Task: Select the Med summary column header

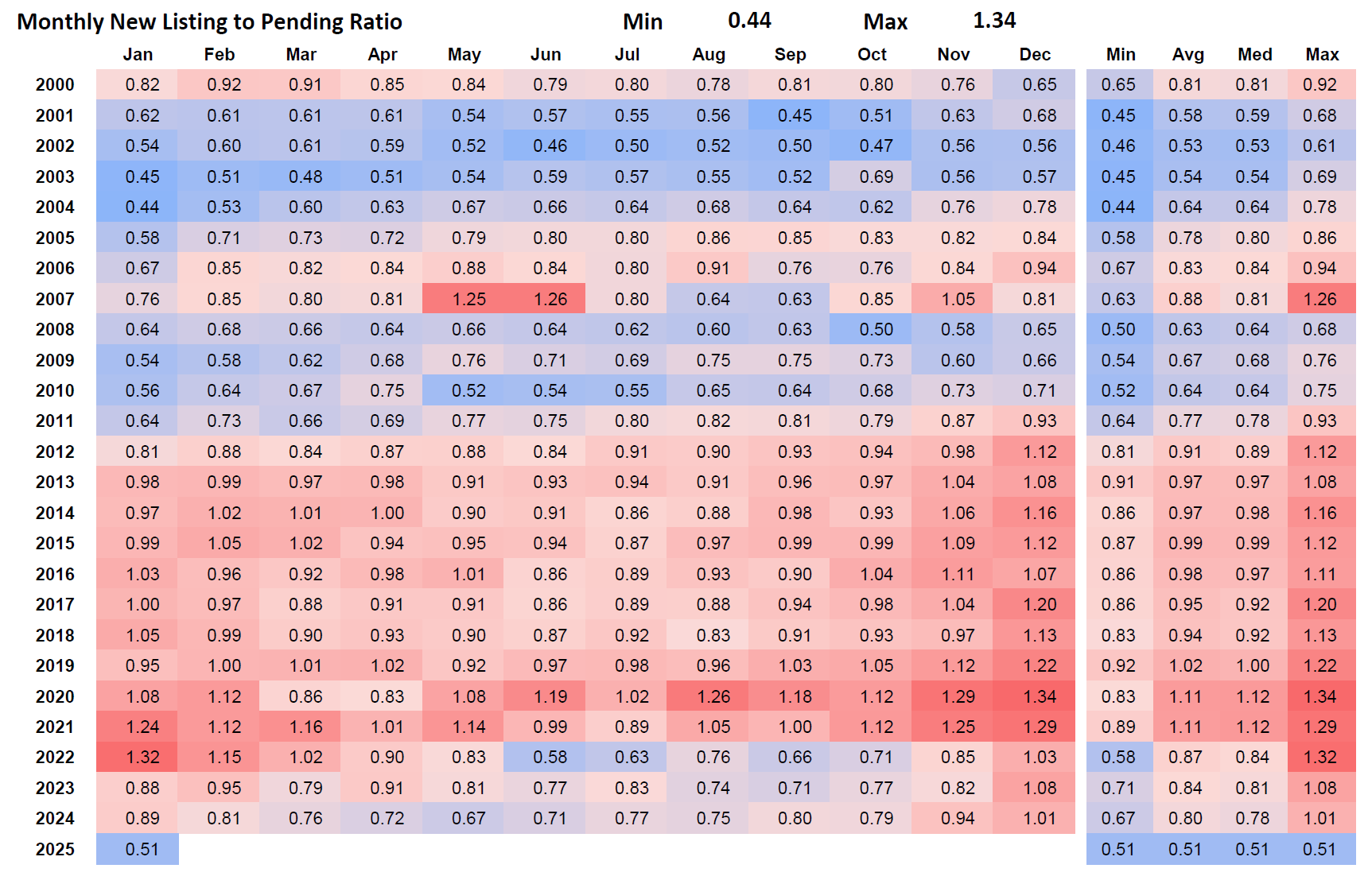Action: click(x=1254, y=54)
